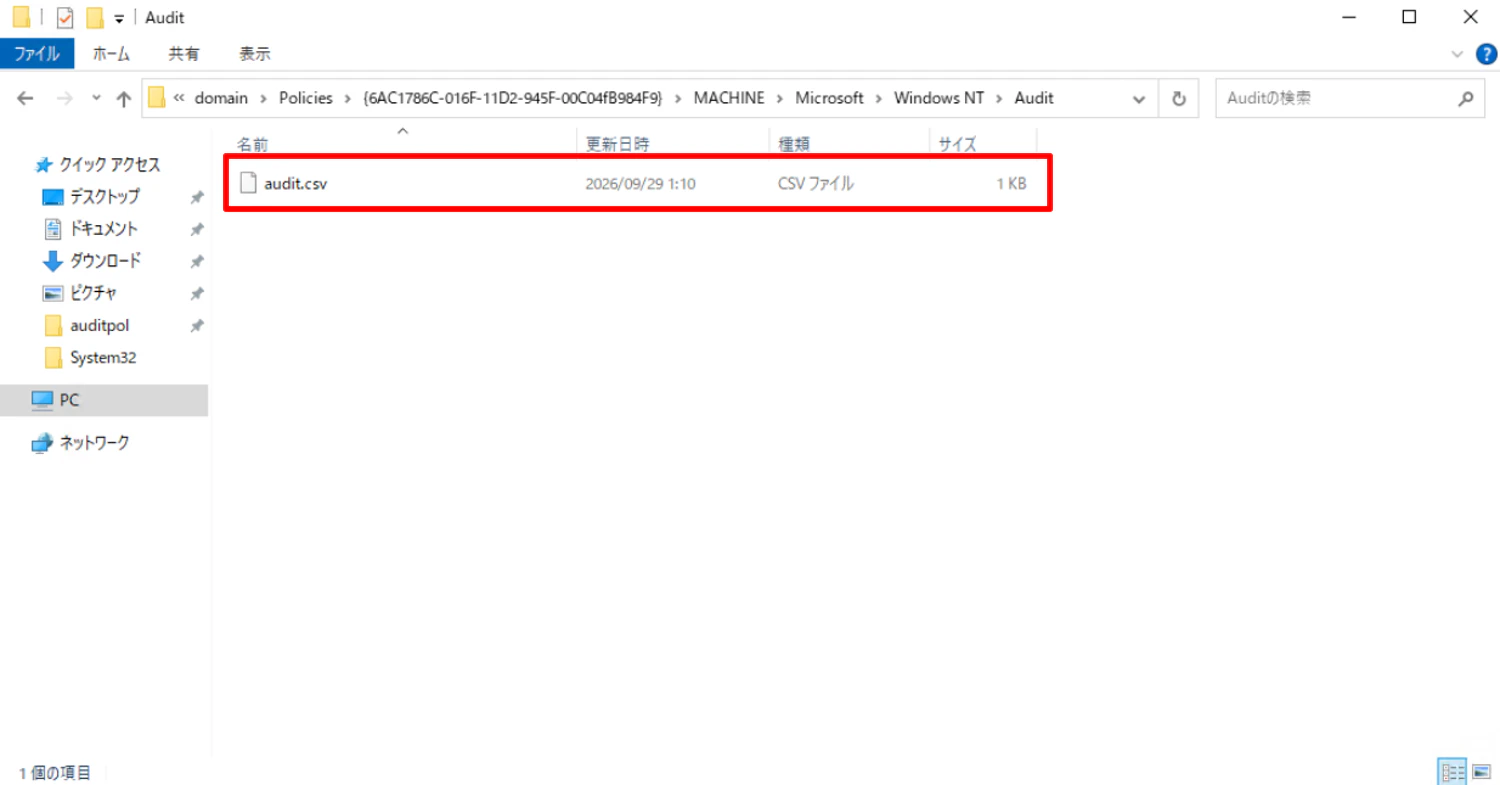Open ダウンロード in the navigation pane
The width and height of the screenshot is (1500, 785).
tap(105, 260)
